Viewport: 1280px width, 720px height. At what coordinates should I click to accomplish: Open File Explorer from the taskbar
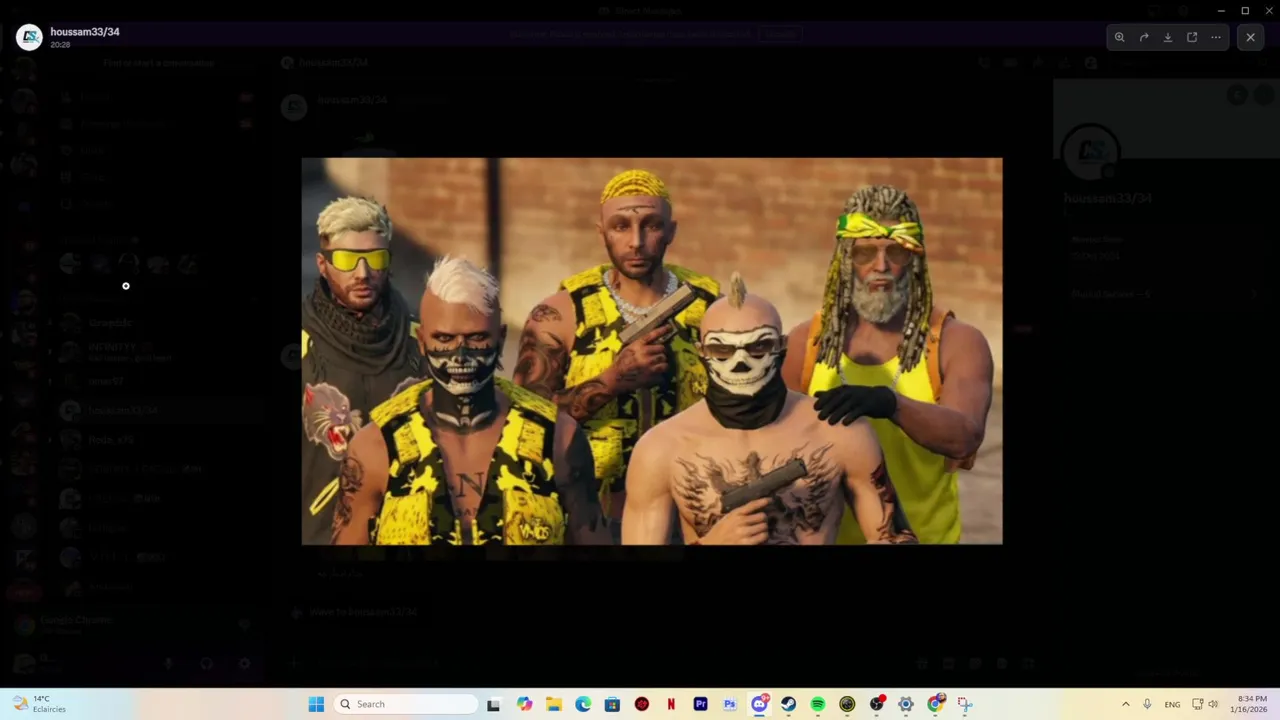coord(554,704)
